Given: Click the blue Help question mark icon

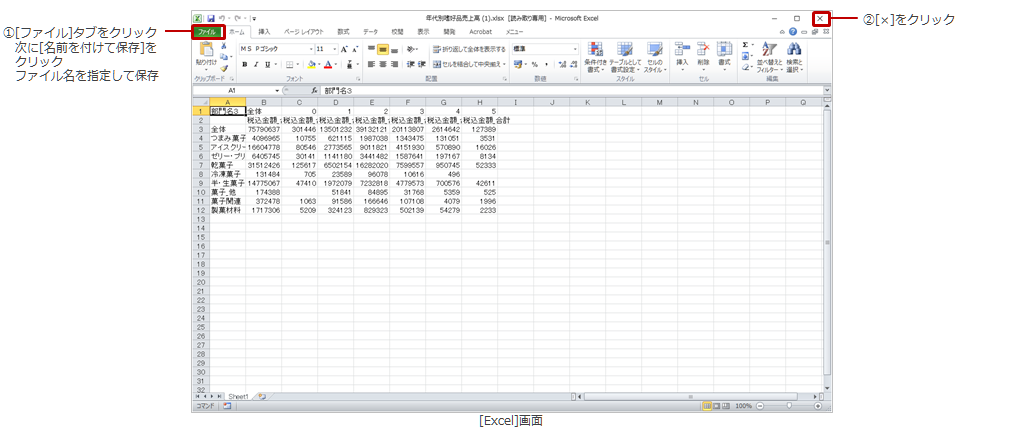Looking at the screenshot, I should [793, 31].
